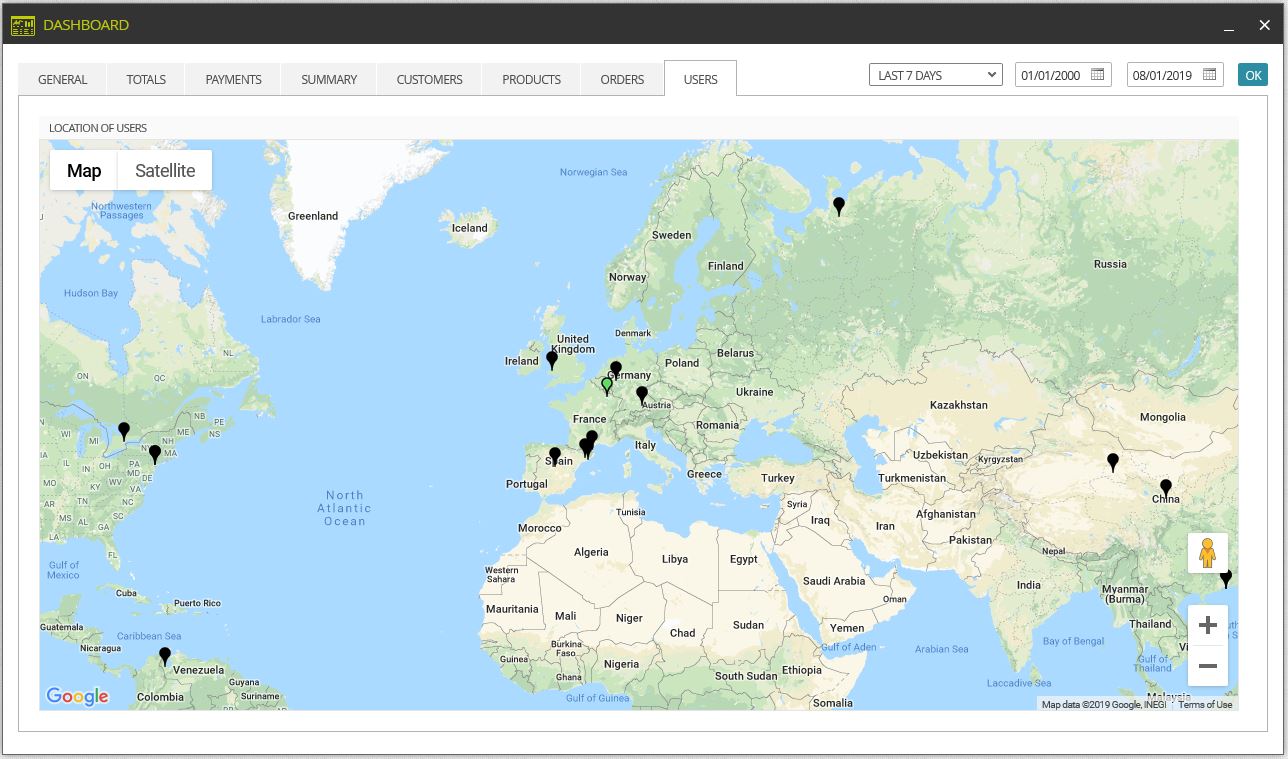Image resolution: width=1288 pixels, height=759 pixels.
Task: Zoom out with the map minus icon
Action: tap(1207, 665)
